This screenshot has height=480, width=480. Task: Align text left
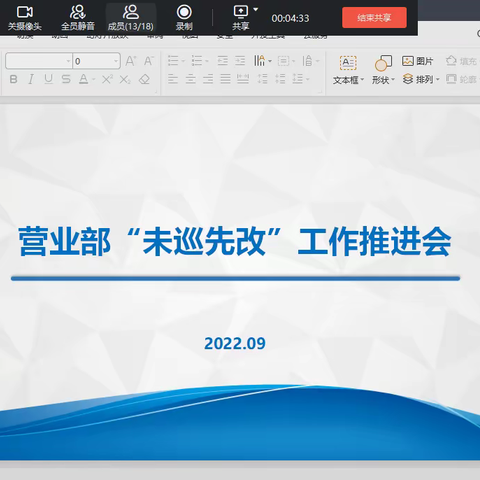[x=173, y=79]
